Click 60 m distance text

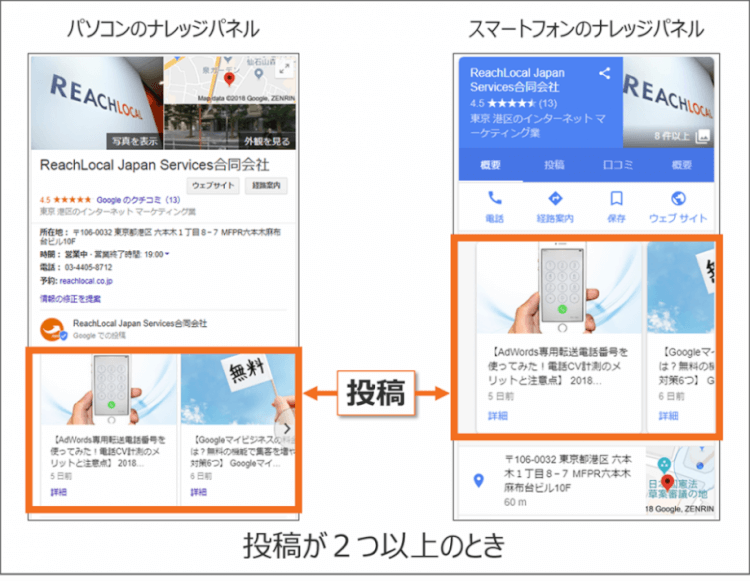(515, 503)
